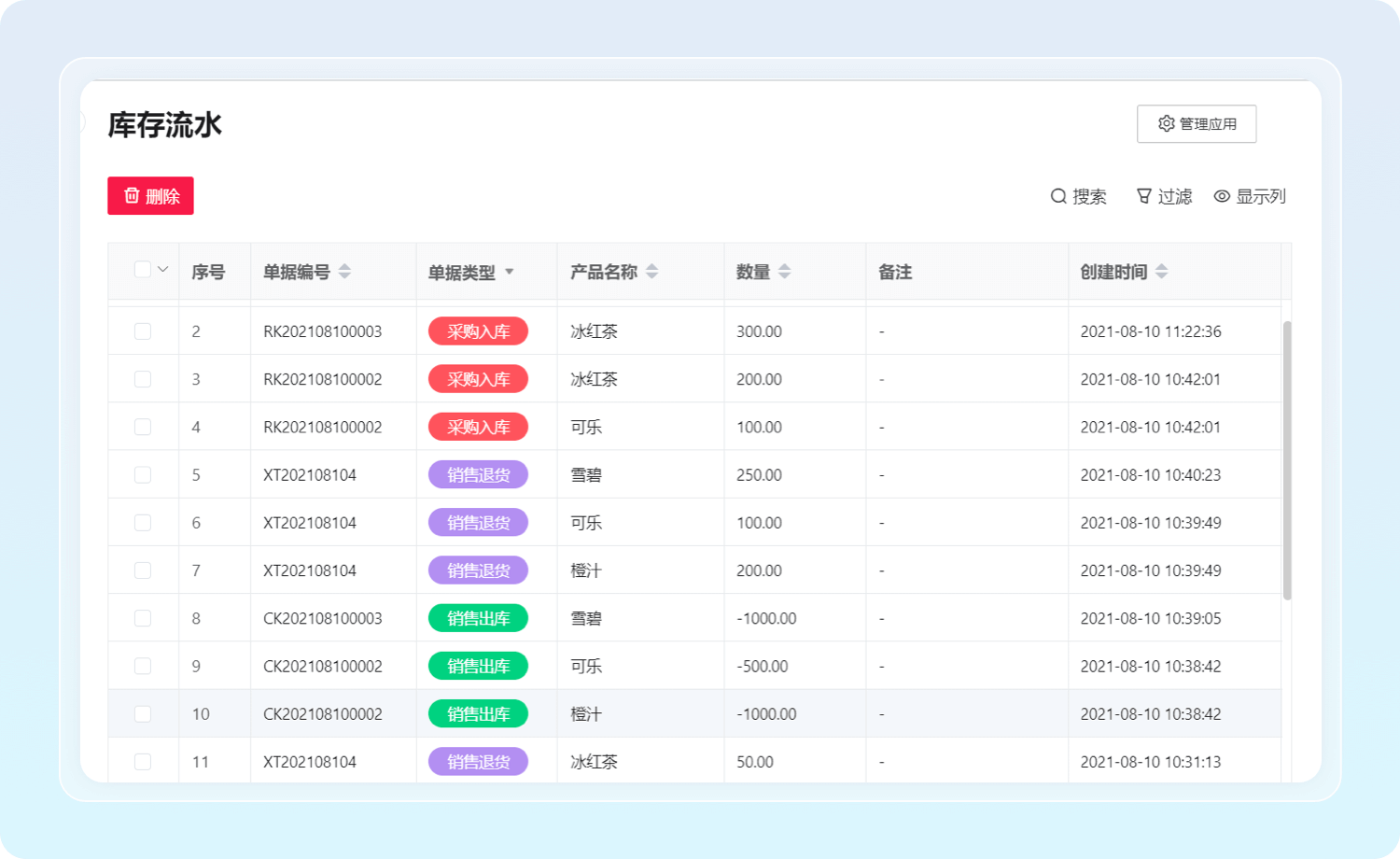Sort by 创建时间 column arrows

click(1161, 272)
